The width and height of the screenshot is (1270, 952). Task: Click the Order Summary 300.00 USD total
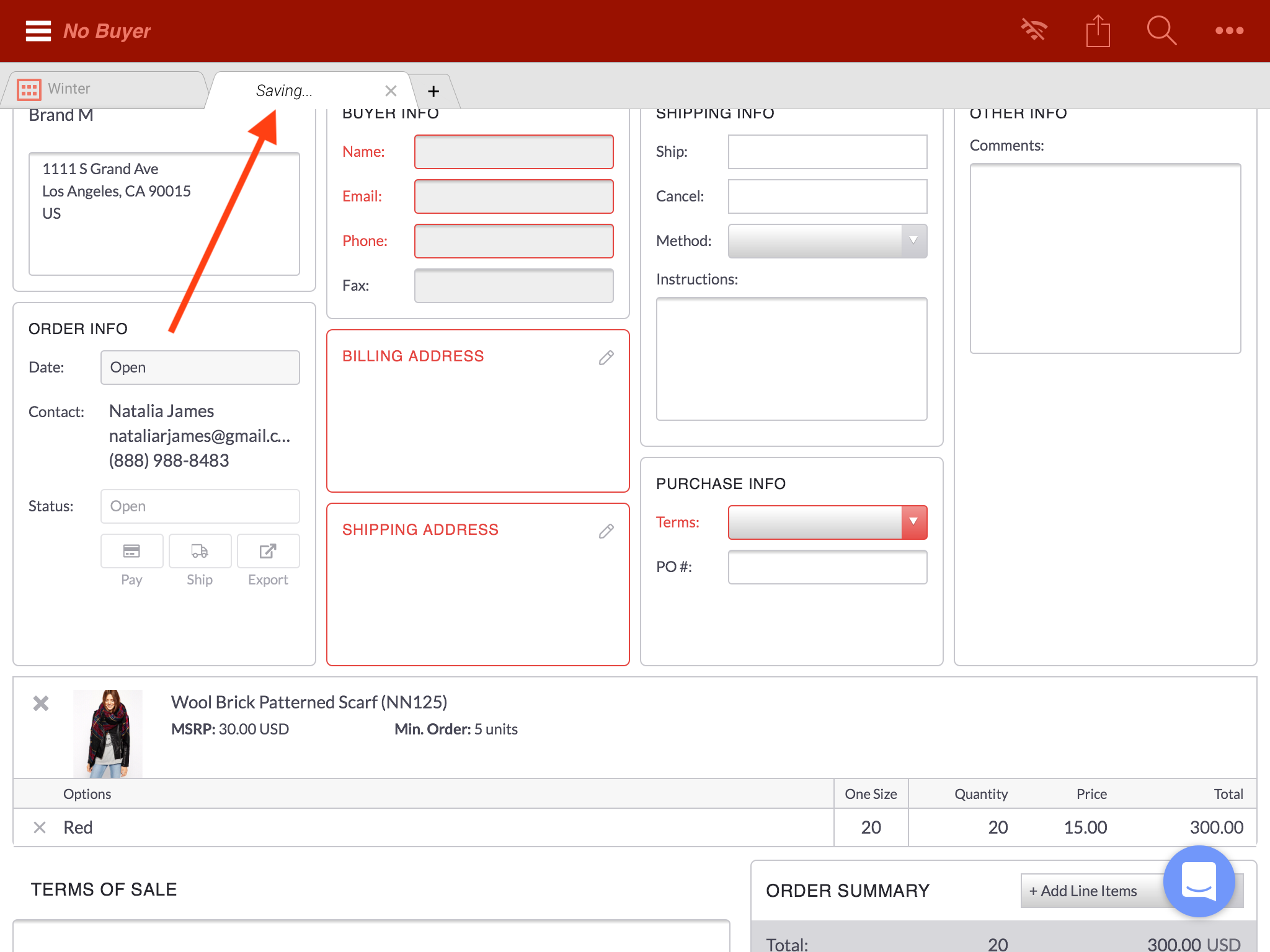coord(1193,944)
